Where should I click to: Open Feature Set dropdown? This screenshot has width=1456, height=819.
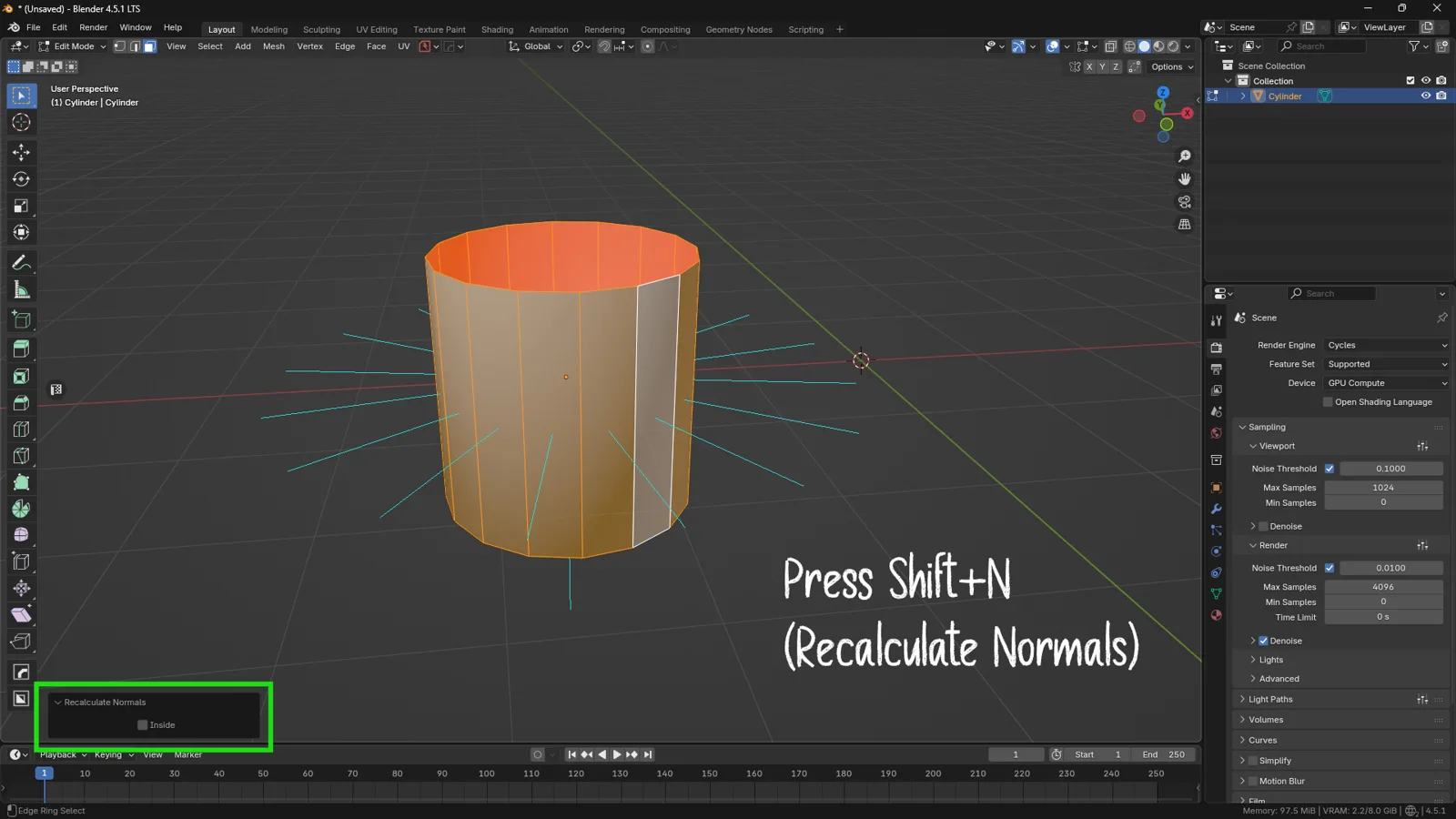click(1386, 364)
